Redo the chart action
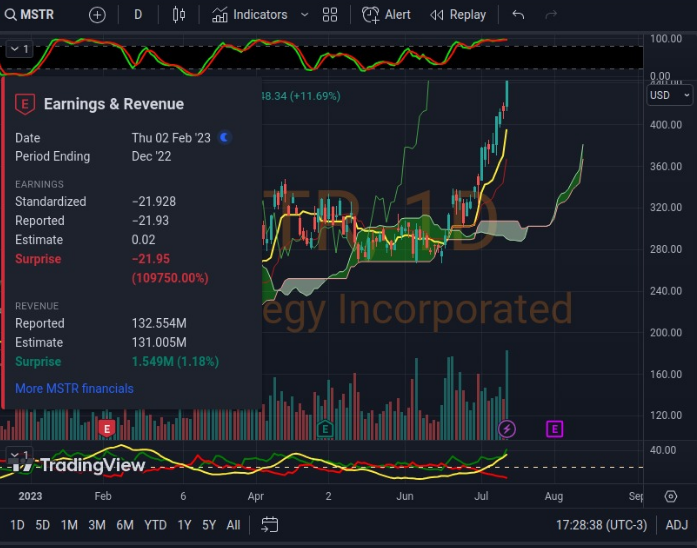 (551, 15)
